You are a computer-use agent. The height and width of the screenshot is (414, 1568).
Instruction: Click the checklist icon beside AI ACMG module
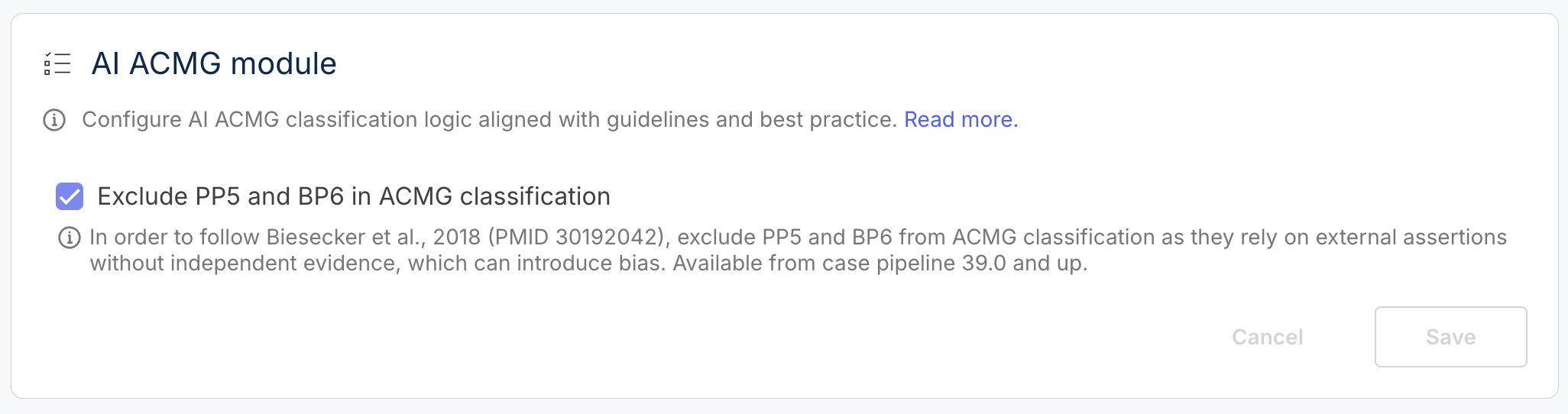(x=57, y=63)
